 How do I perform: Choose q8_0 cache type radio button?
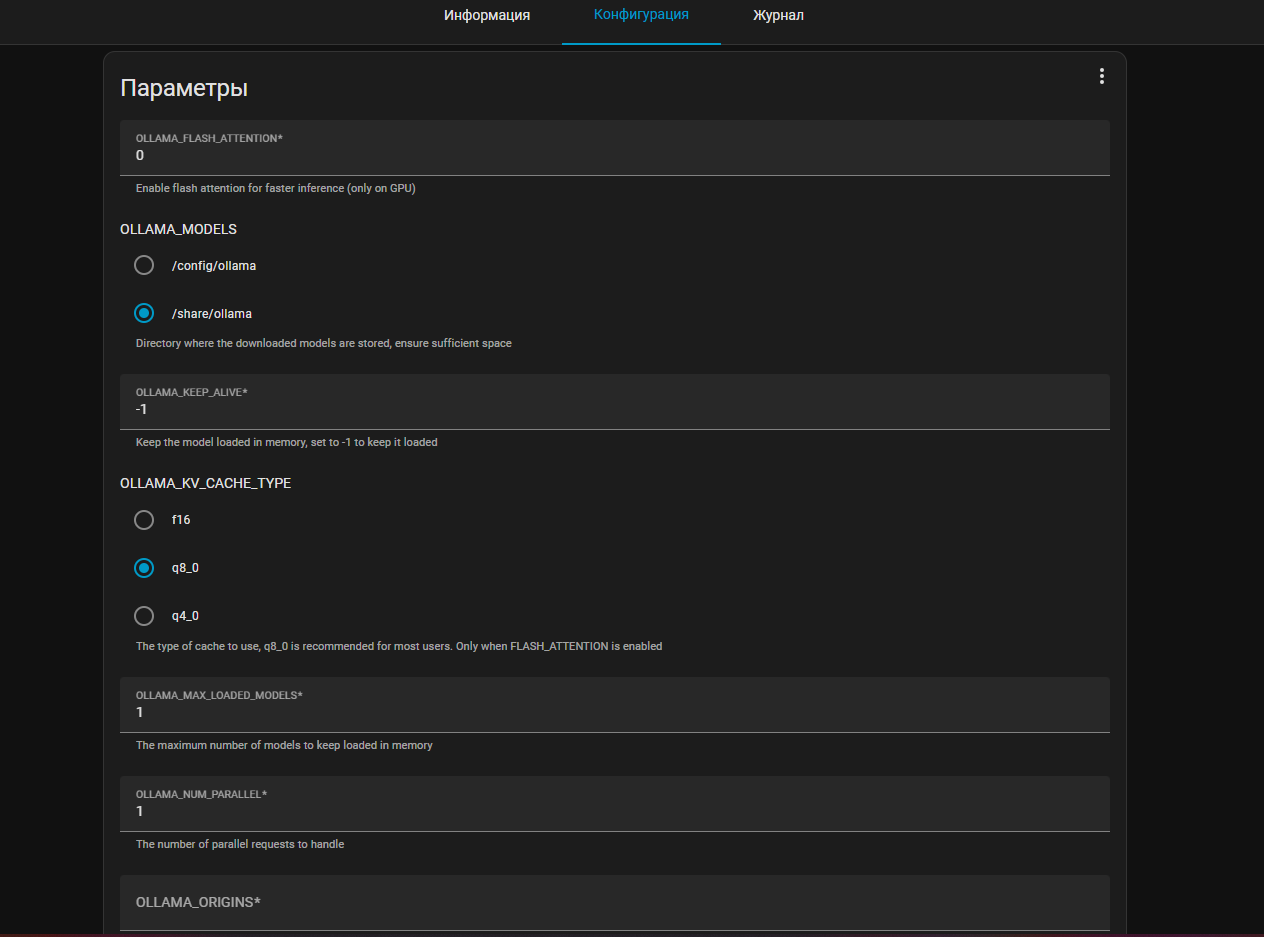click(x=144, y=568)
